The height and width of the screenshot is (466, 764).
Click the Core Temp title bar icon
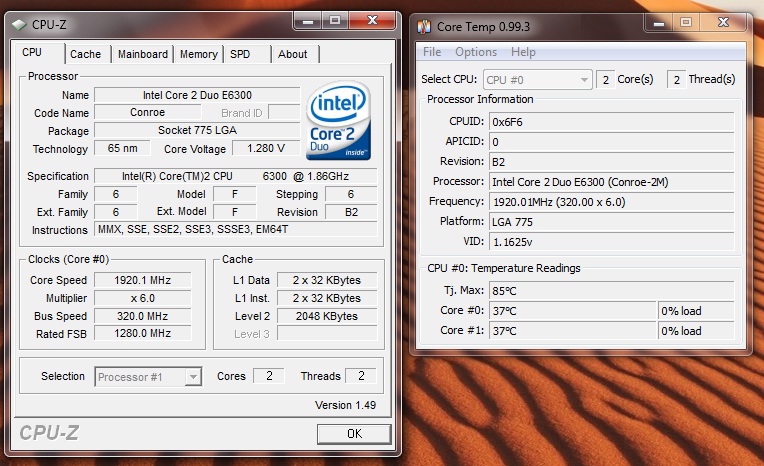point(424,26)
